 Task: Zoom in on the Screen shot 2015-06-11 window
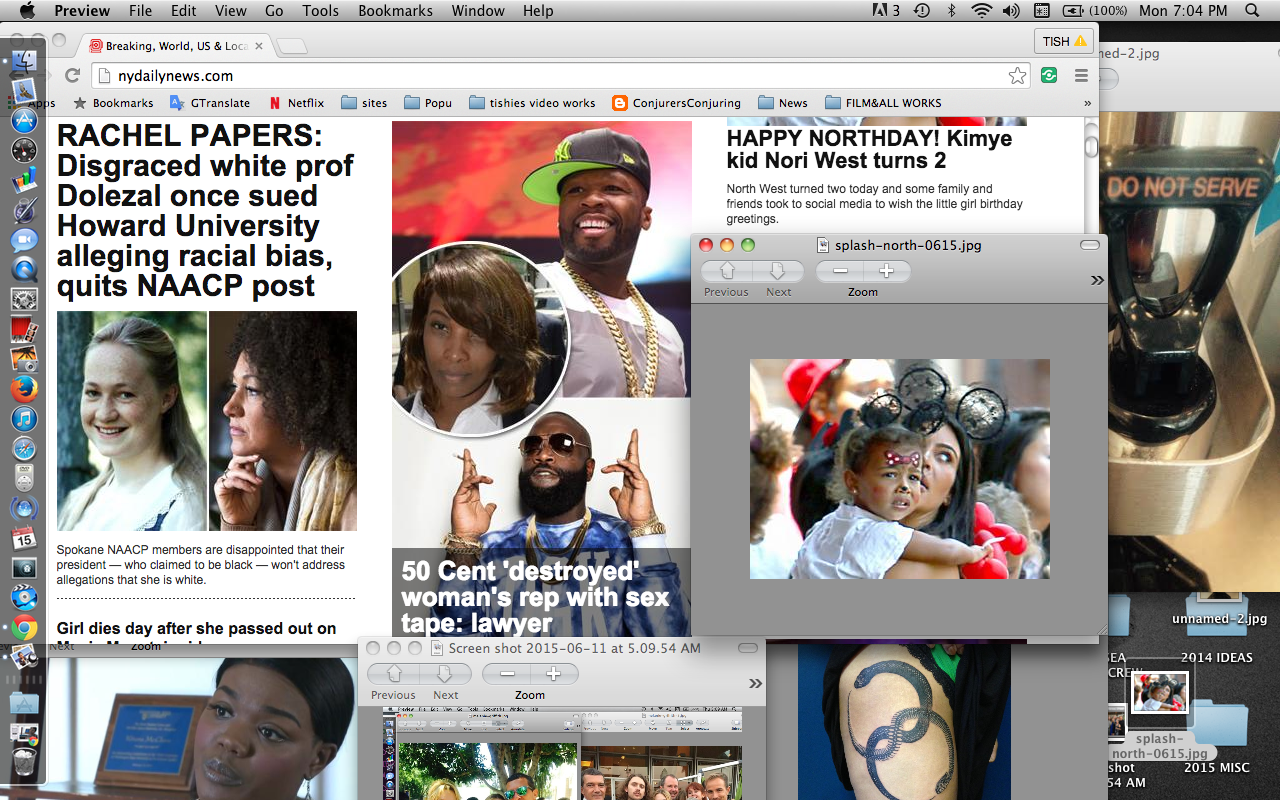click(553, 674)
